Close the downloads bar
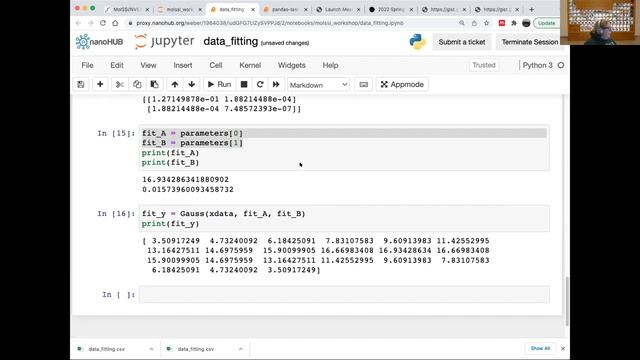The height and width of the screenshot is (360, 640). 563,349
